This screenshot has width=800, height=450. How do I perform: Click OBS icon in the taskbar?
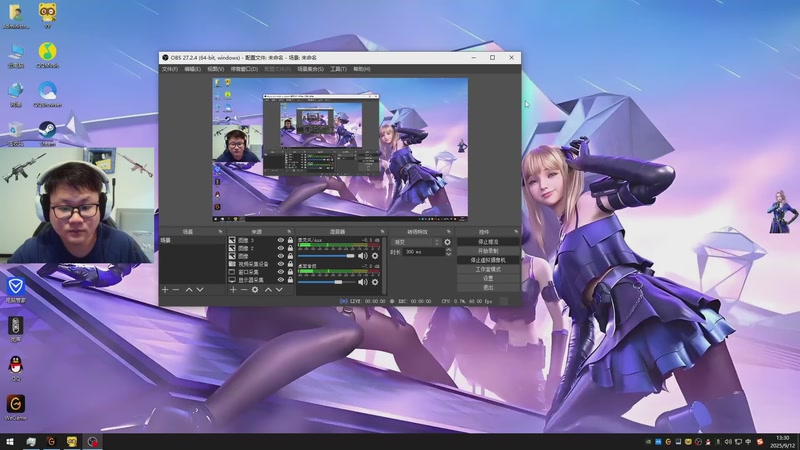(x=92, y=441)
